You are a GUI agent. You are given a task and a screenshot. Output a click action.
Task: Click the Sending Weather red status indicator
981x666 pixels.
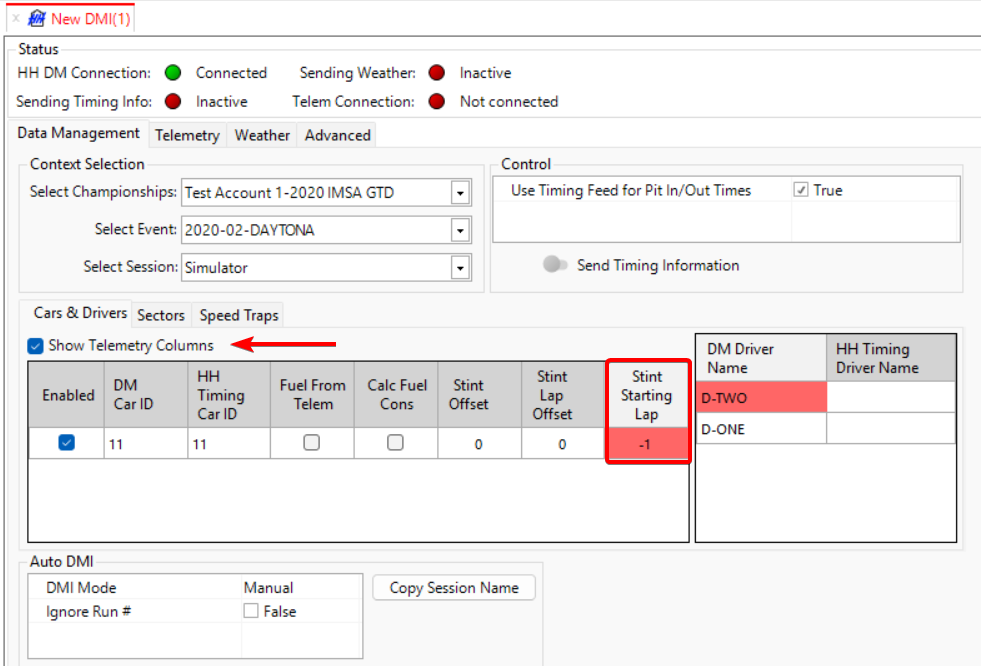[x=436, y=73]
